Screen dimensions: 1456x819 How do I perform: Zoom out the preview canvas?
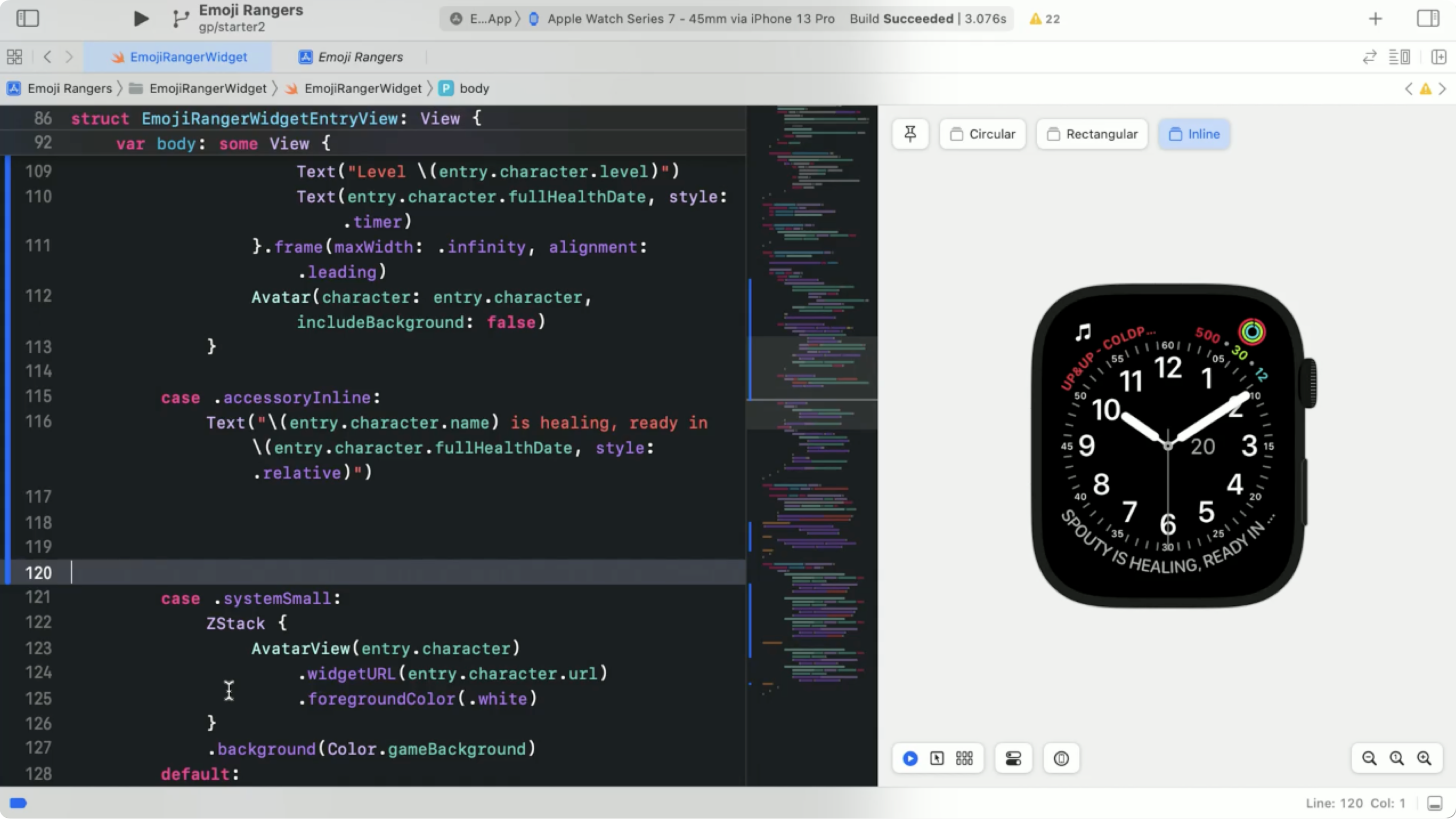pyautogui.click(x=1369, y=759)
